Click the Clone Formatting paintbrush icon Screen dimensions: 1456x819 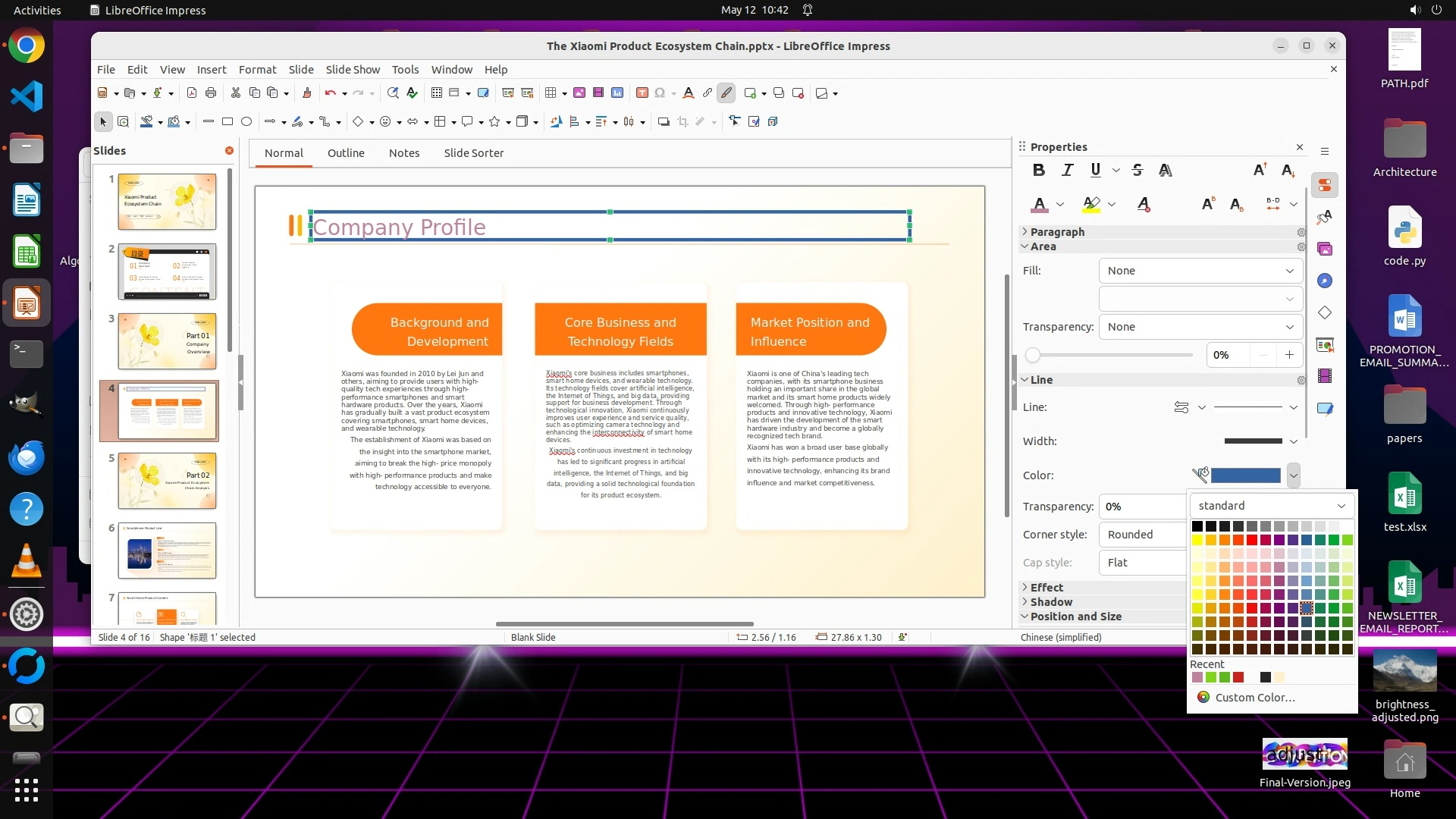tap(306, 93)
